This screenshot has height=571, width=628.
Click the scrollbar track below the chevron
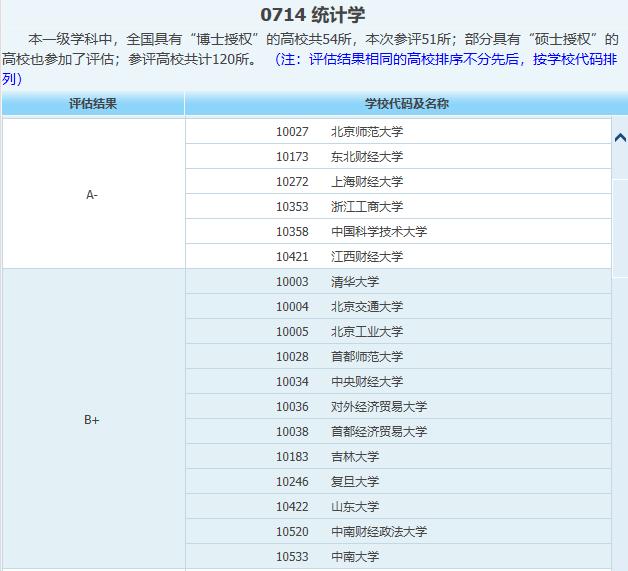coord(620,228)
